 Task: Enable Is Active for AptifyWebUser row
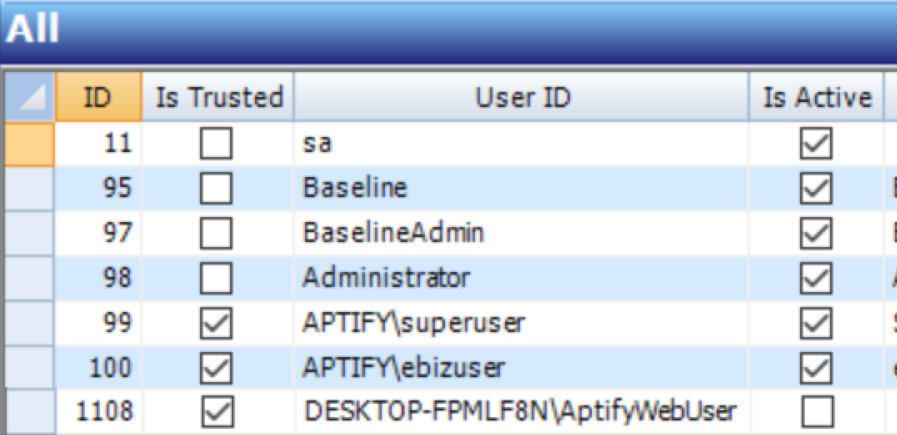click(x=817, y=412)
